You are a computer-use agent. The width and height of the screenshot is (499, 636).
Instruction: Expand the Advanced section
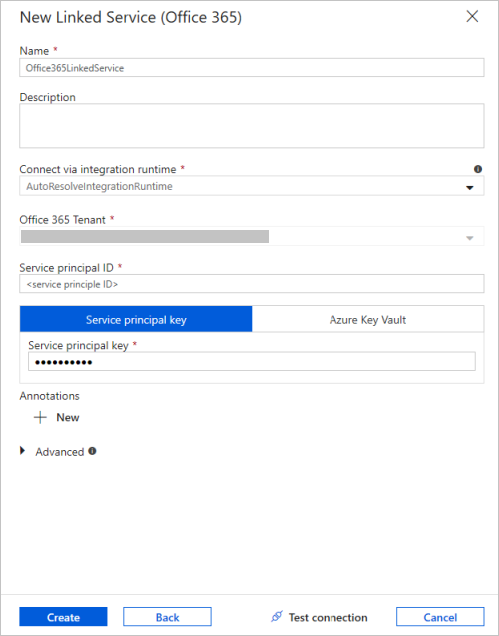23,451
